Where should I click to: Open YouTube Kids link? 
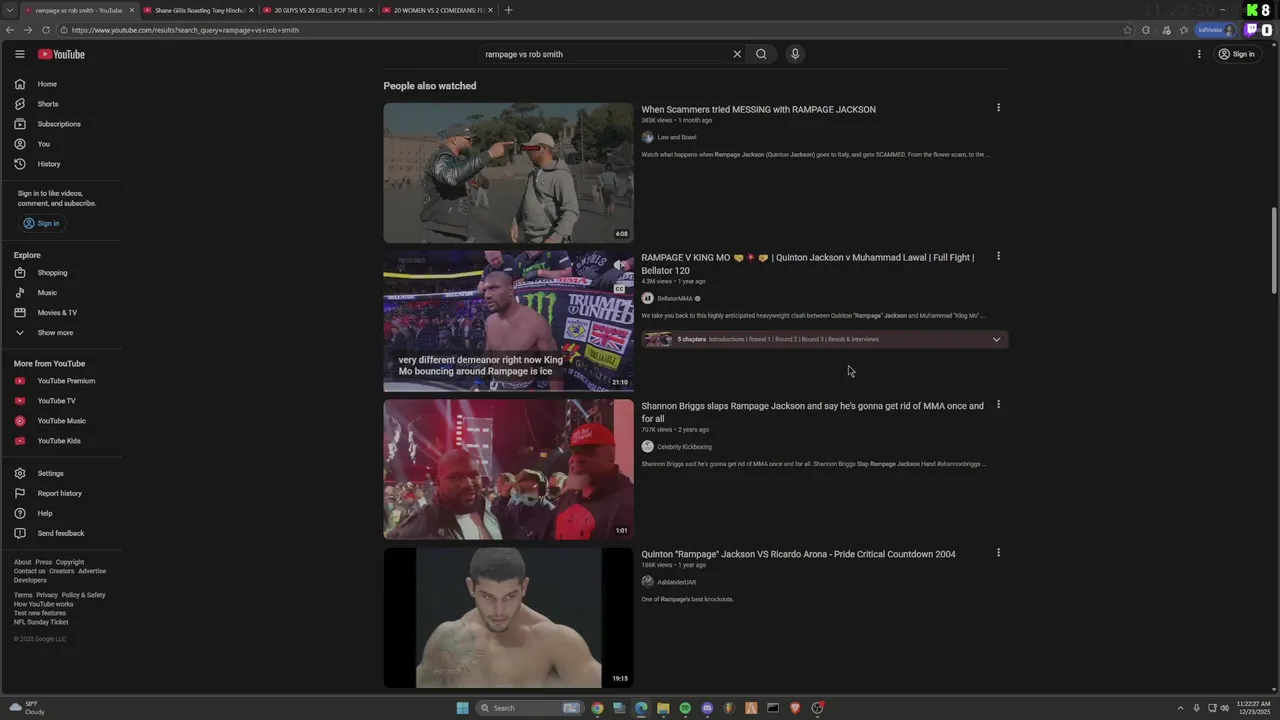tap(59, 441)
